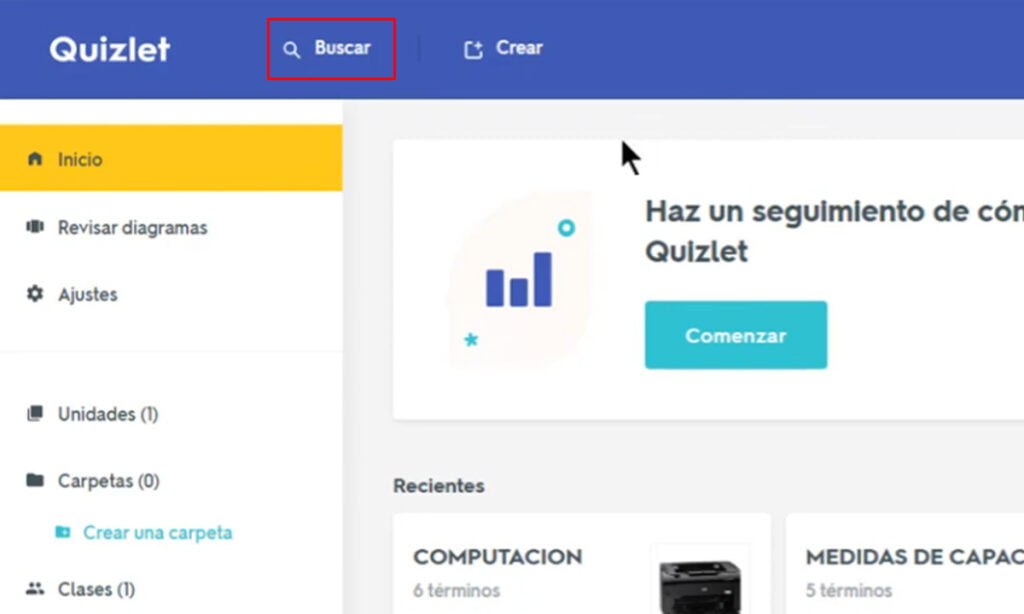Click the Crear plus icon
Image resolution: width=1024 pixels, height=614 pixels.
coord(473,50)
